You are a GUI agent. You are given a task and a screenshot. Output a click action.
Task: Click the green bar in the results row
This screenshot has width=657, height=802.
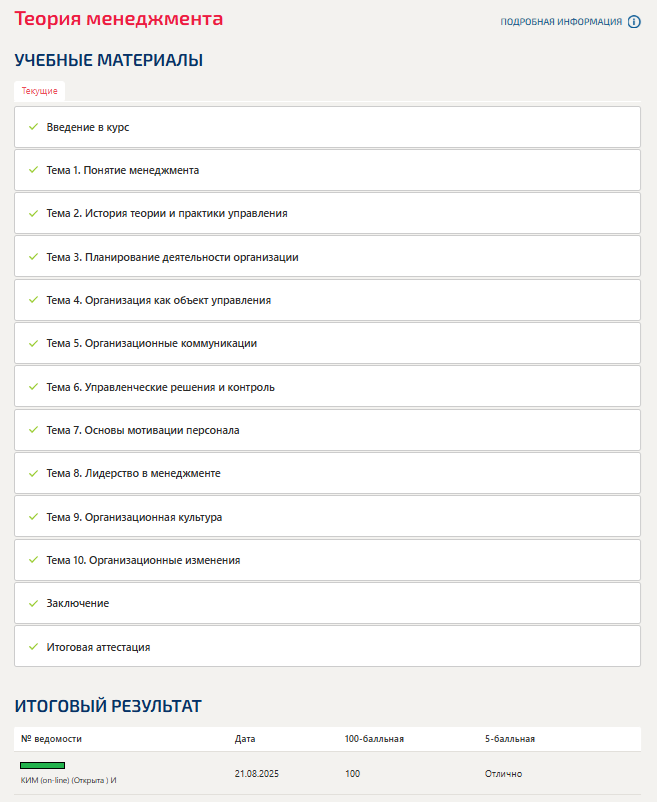click(43, 766)
